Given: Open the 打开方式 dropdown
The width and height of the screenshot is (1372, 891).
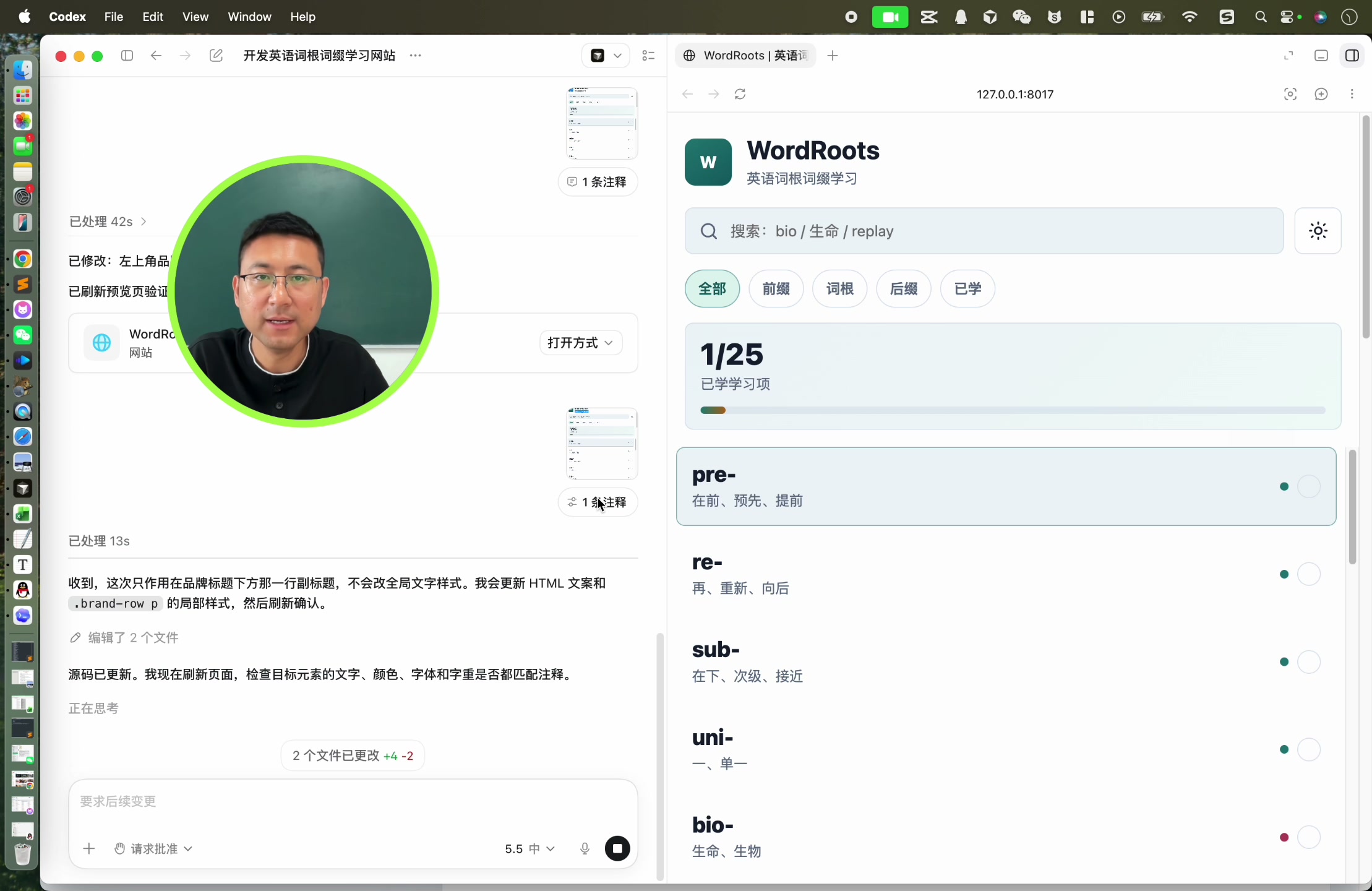Looking at the screenshot, I should tap(580, 343).
